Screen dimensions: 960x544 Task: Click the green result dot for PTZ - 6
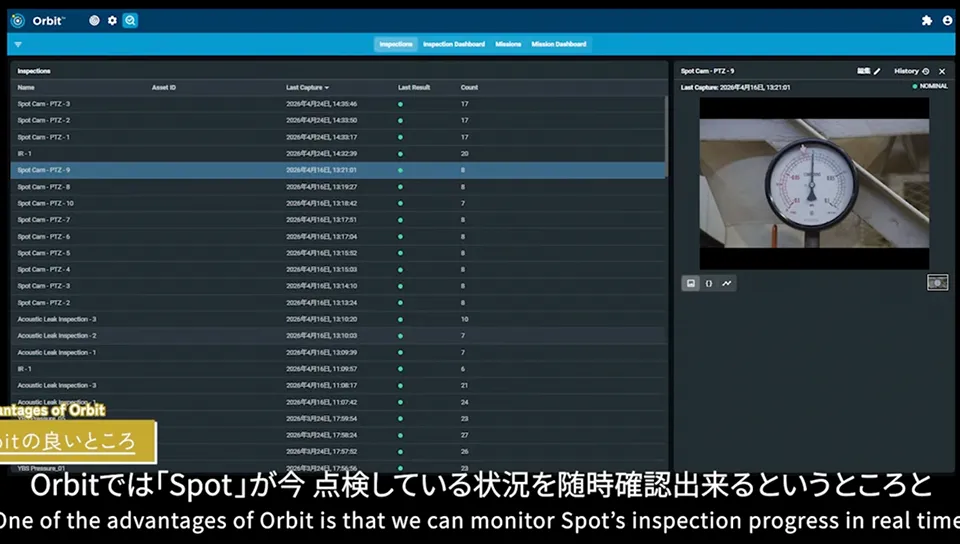click(x=400, y=236)
